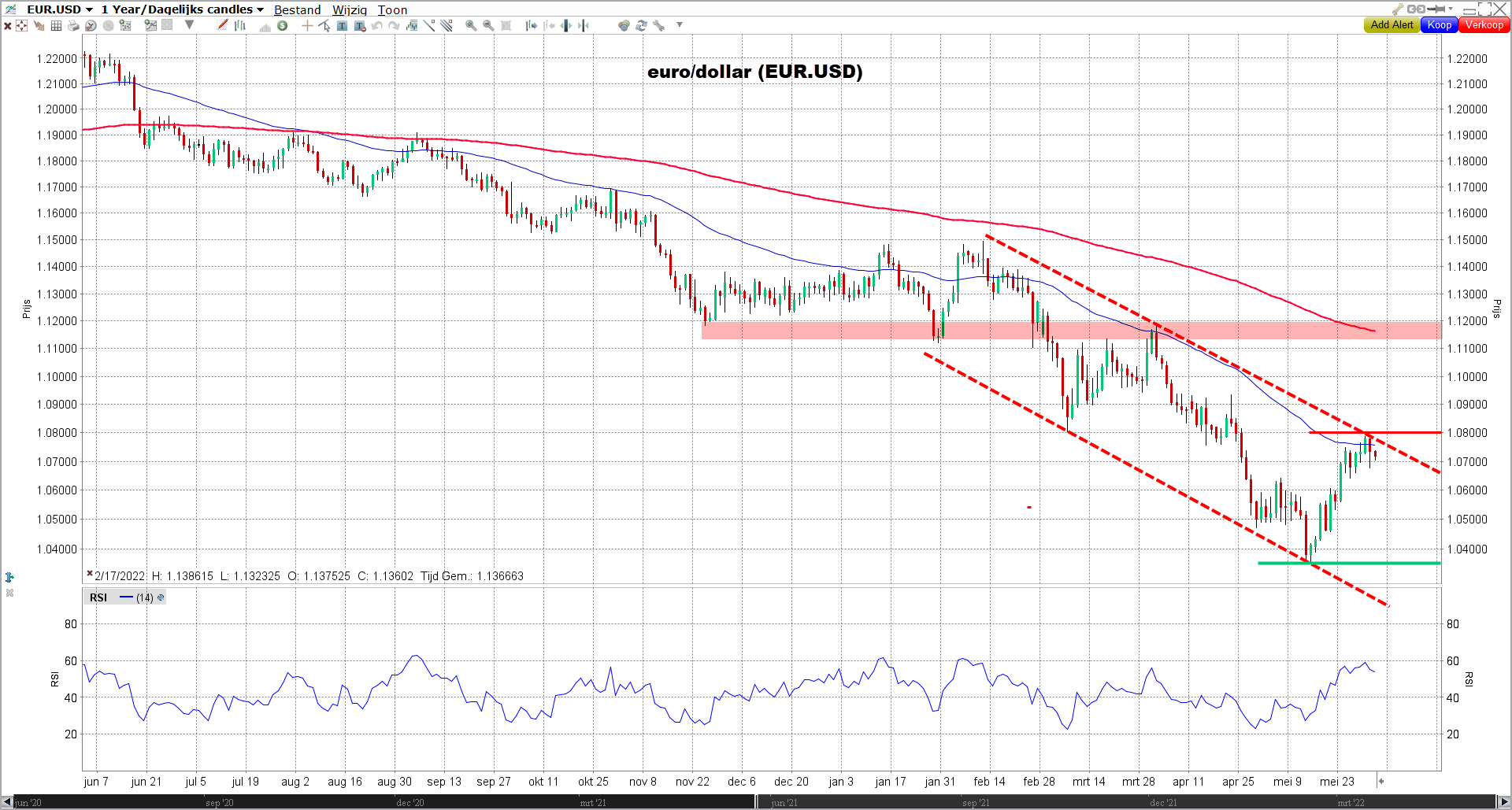Screen dimensions: 1512x810
Task: Open the Wijzig menu
Action: tap(349, 10)
